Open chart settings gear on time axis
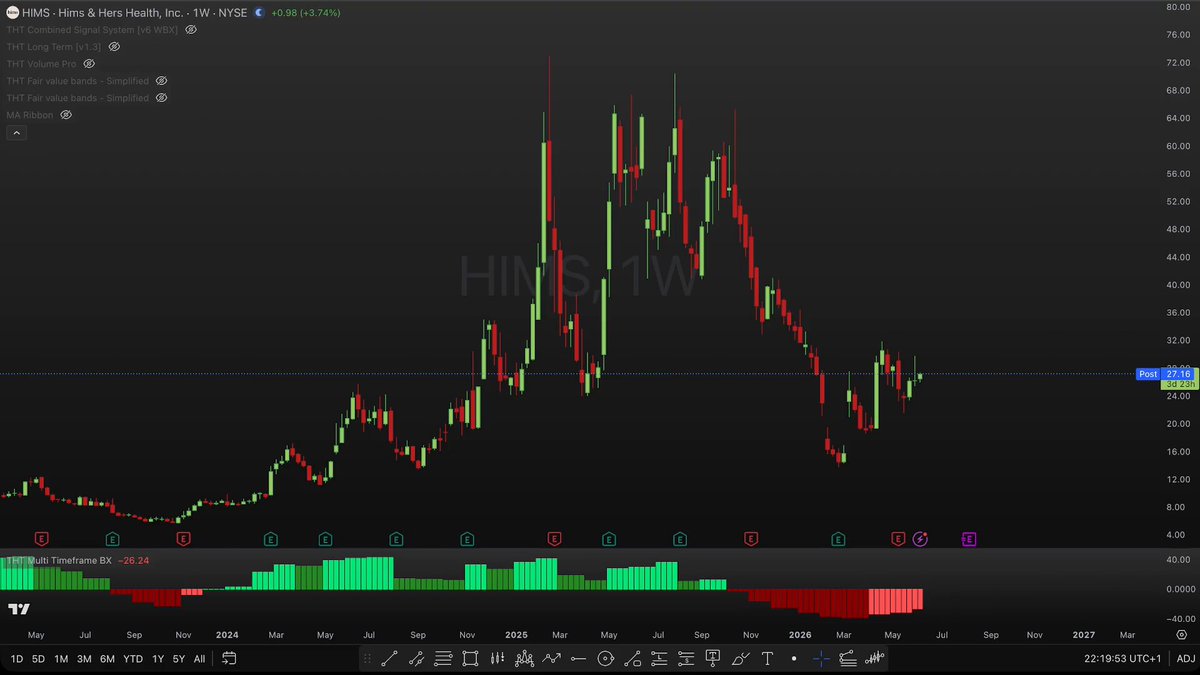This screenshot has height=675, width=1200. pos(1181,634)
